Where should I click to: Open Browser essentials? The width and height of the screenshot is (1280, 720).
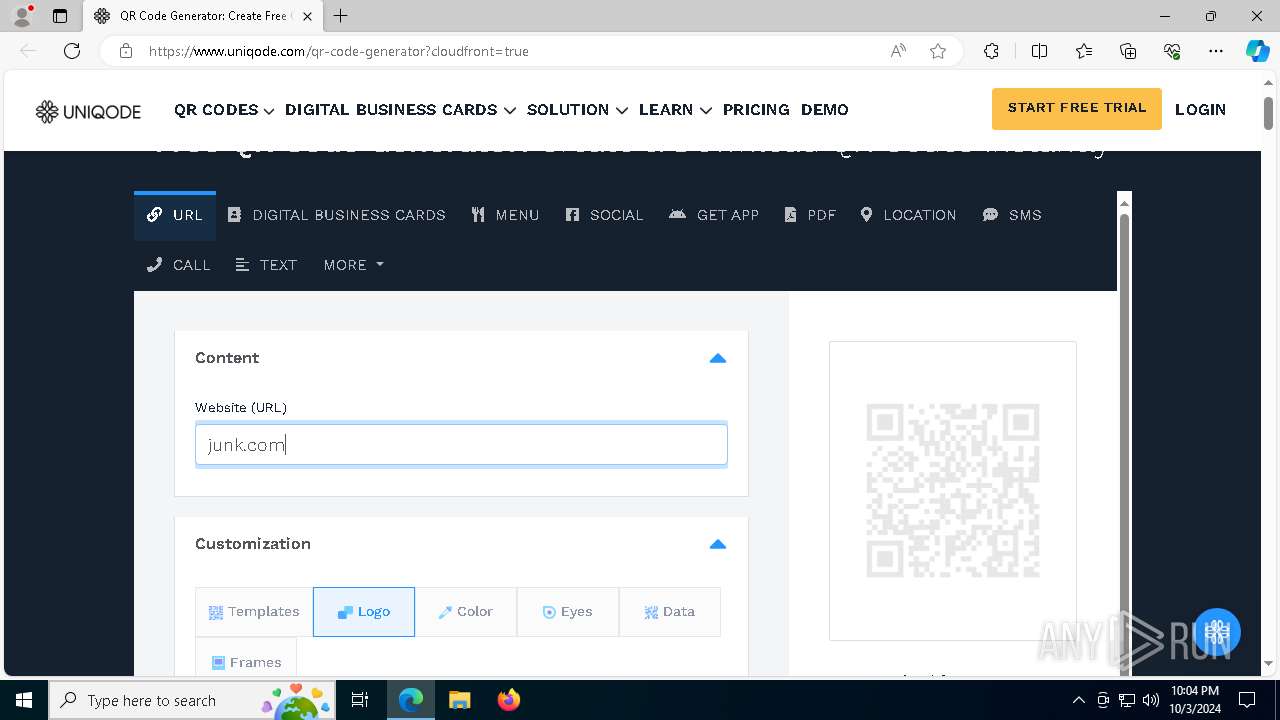[x=1172, y=51]
